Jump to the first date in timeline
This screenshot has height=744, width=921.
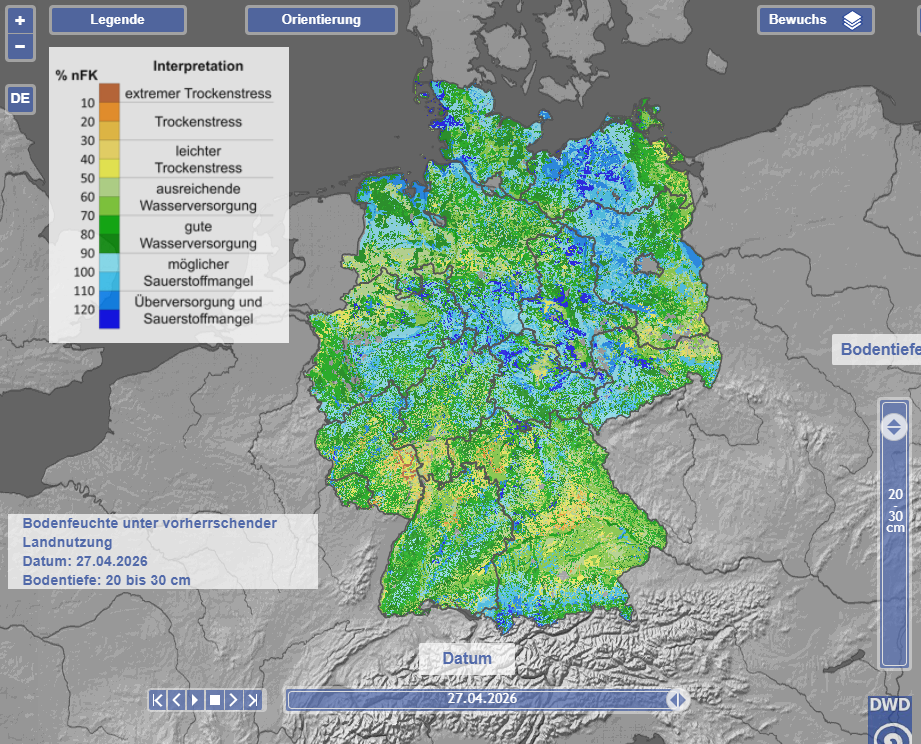[157, 700]
